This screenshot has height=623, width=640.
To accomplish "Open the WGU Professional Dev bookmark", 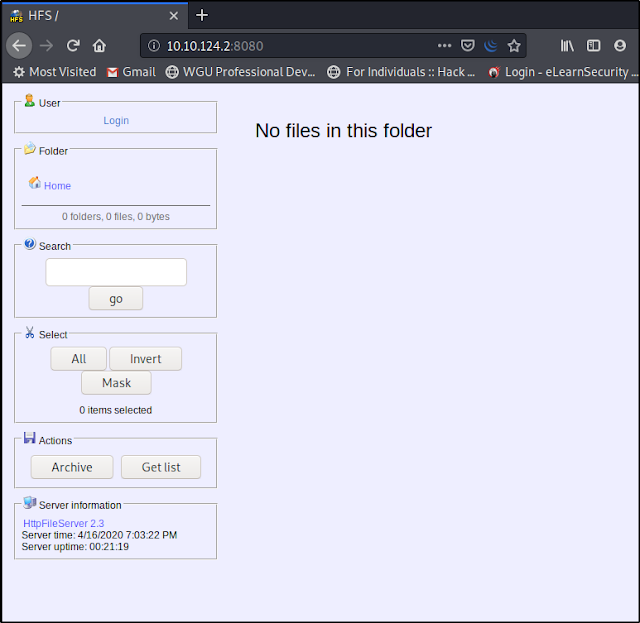I will [x=240, y=72].
